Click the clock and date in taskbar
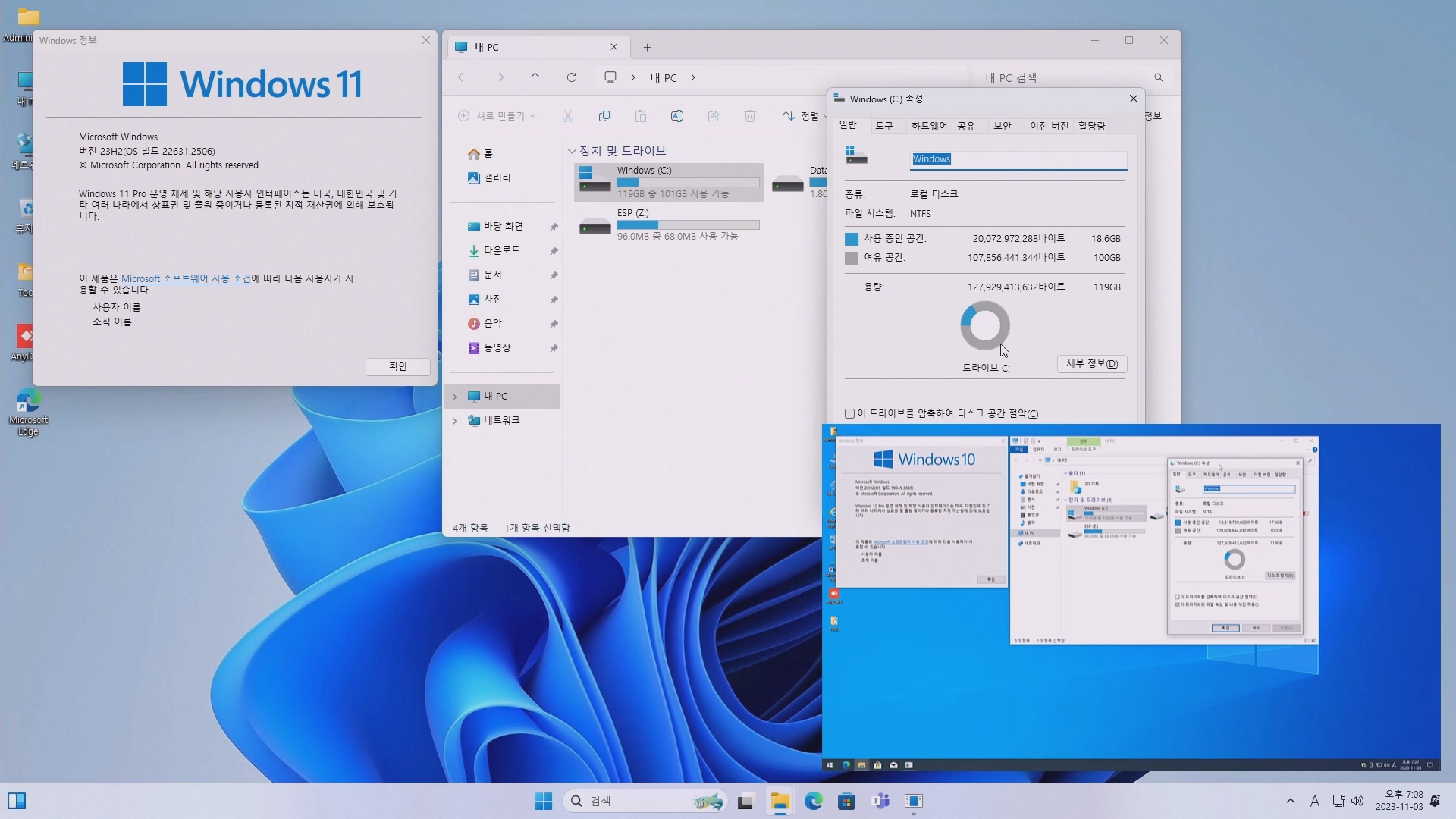 (x=1399, y=801)
